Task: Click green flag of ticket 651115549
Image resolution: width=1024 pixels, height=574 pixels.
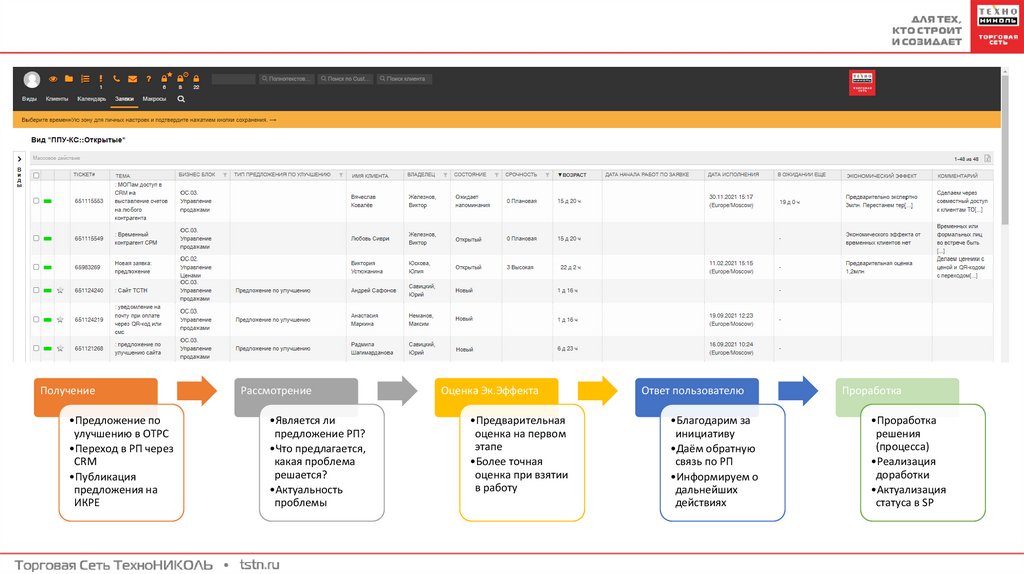Action: coord(48,238)
